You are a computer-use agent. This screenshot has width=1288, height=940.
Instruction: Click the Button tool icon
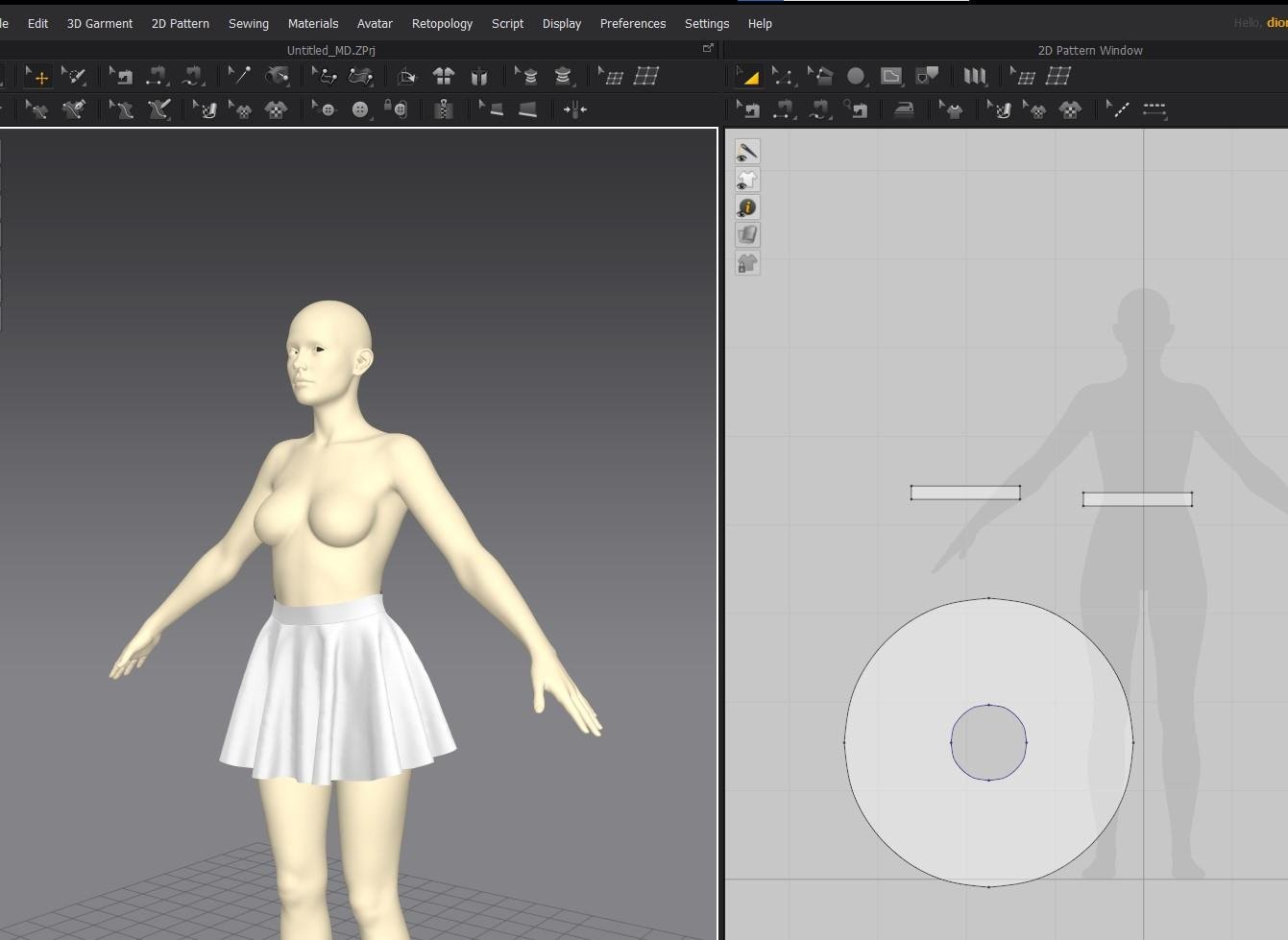pyautogui.click(x=360, y=110)
